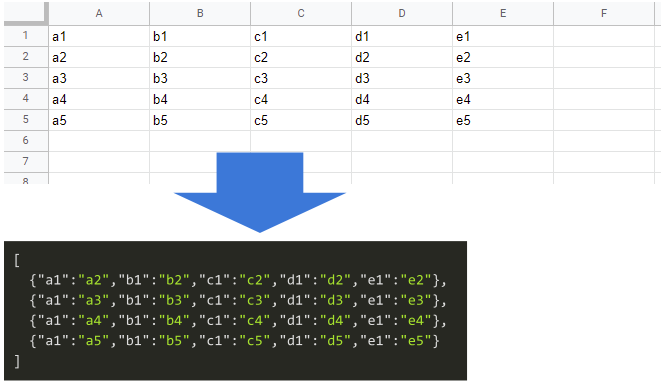The width and height of the screenshot is (664, 382).
Task: Select column C header
Action: coord(301,14)
